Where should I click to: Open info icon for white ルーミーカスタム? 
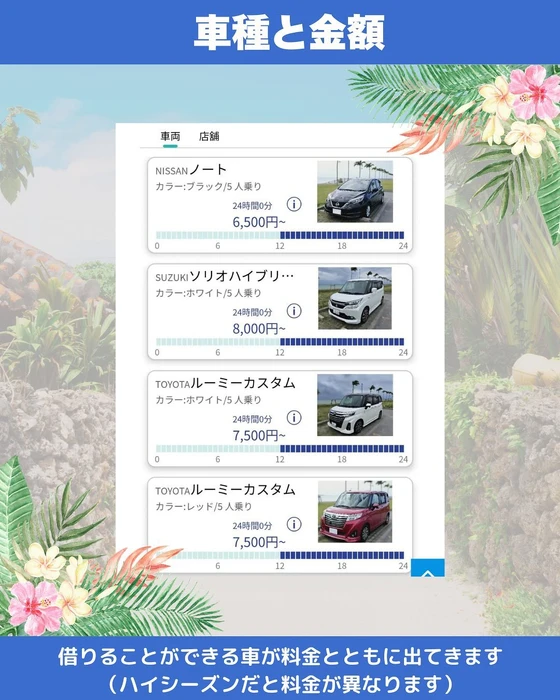point(294,417)
